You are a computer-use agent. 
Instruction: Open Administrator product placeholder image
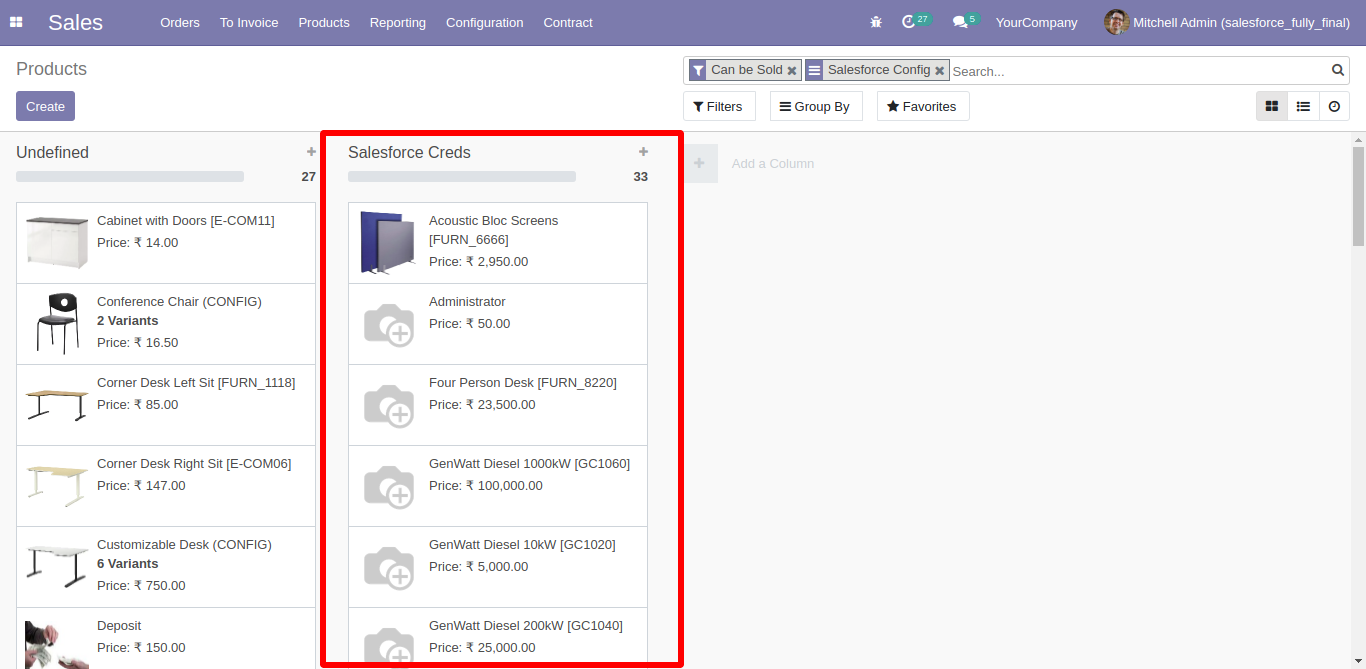[x=388, y=324]
